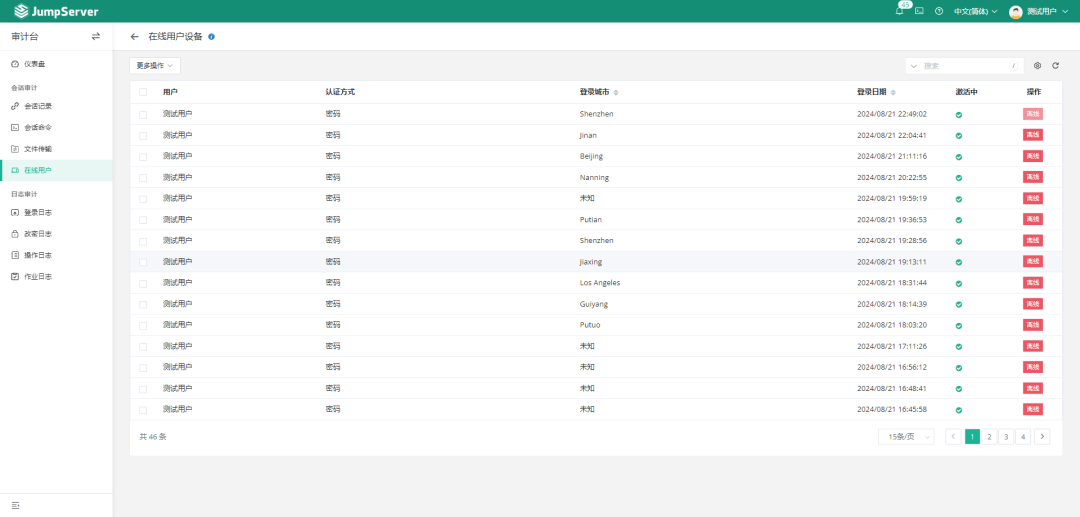Click the 搜索 search input field
Screen dimensions: 1080x517
click(965, 65)
